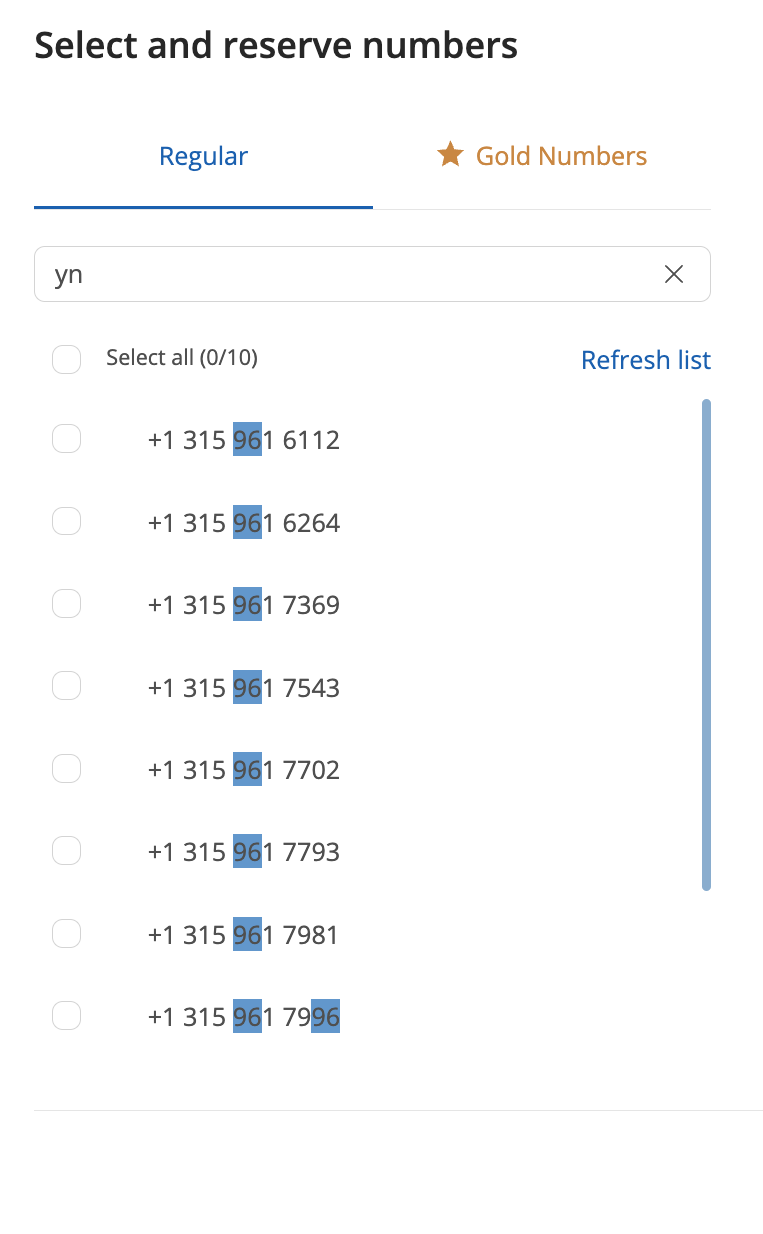Enable checkbox for +1 315 961 7543
This screenshot has width=763, height=1234.
66,686
